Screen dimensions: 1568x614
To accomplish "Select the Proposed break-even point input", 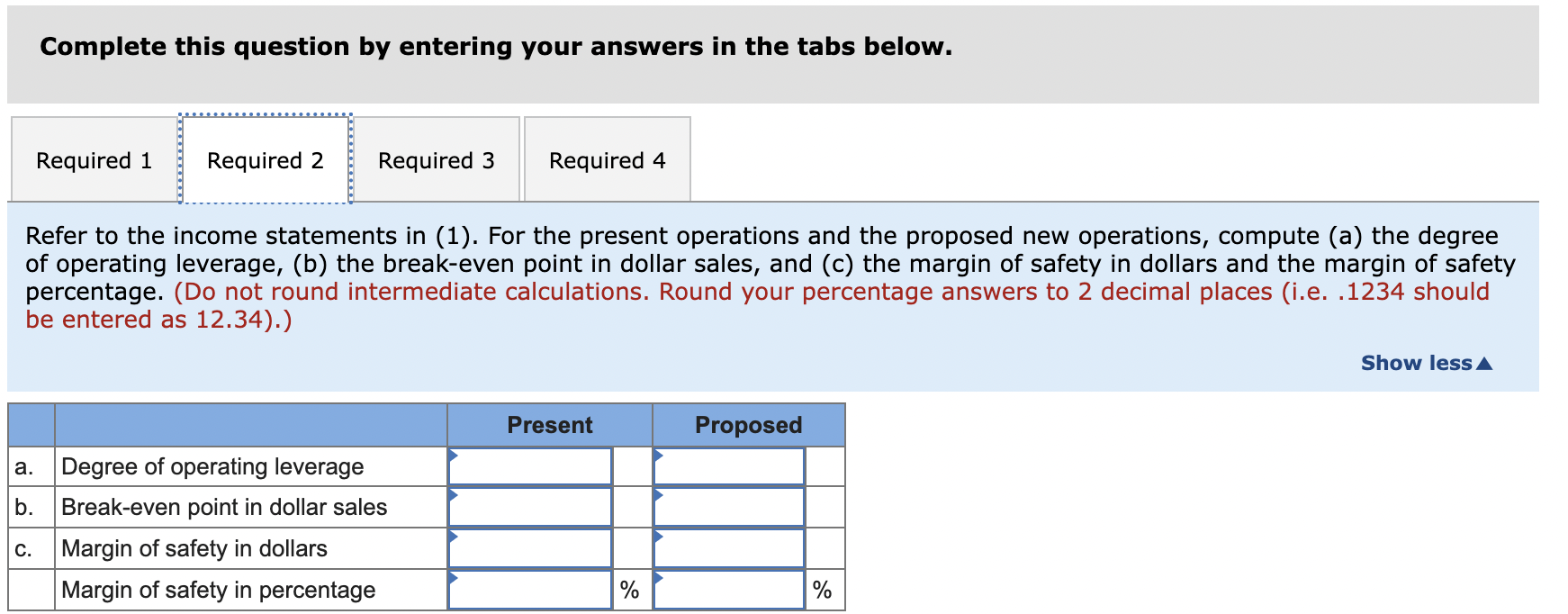I will coord(729,507).
